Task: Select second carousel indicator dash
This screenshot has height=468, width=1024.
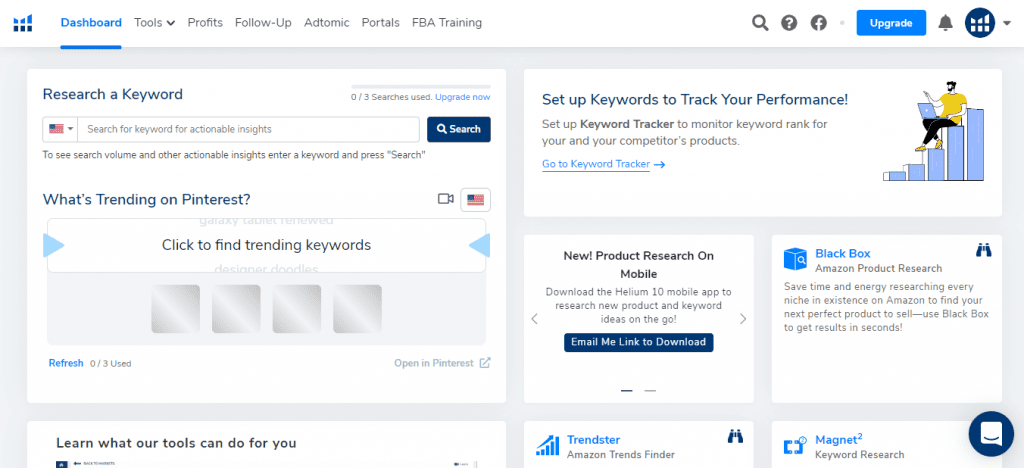Action: (650, 390)
